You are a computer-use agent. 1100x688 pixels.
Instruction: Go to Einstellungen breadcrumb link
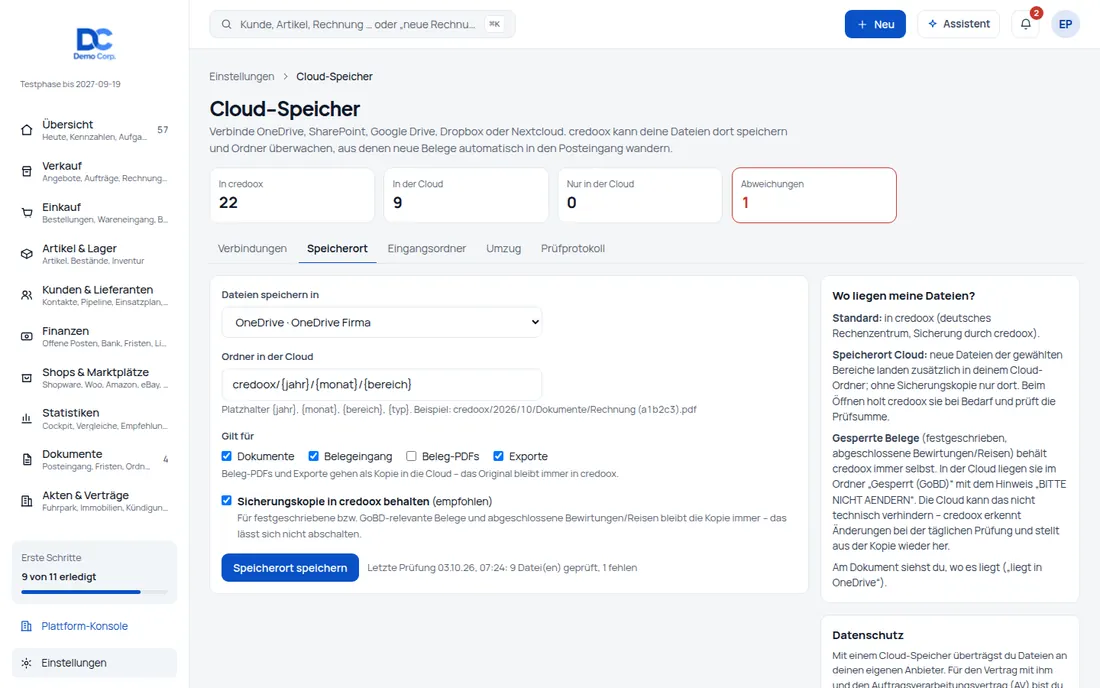point(241,76)
